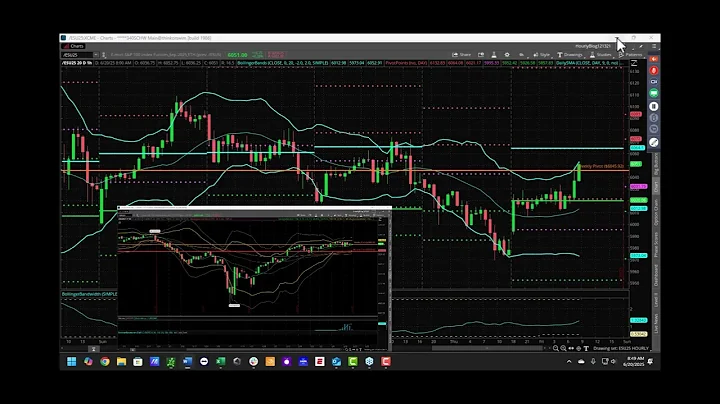Click the zoom in magnifier icon
This screenshot has height=404, width=720.
(563, 348)
